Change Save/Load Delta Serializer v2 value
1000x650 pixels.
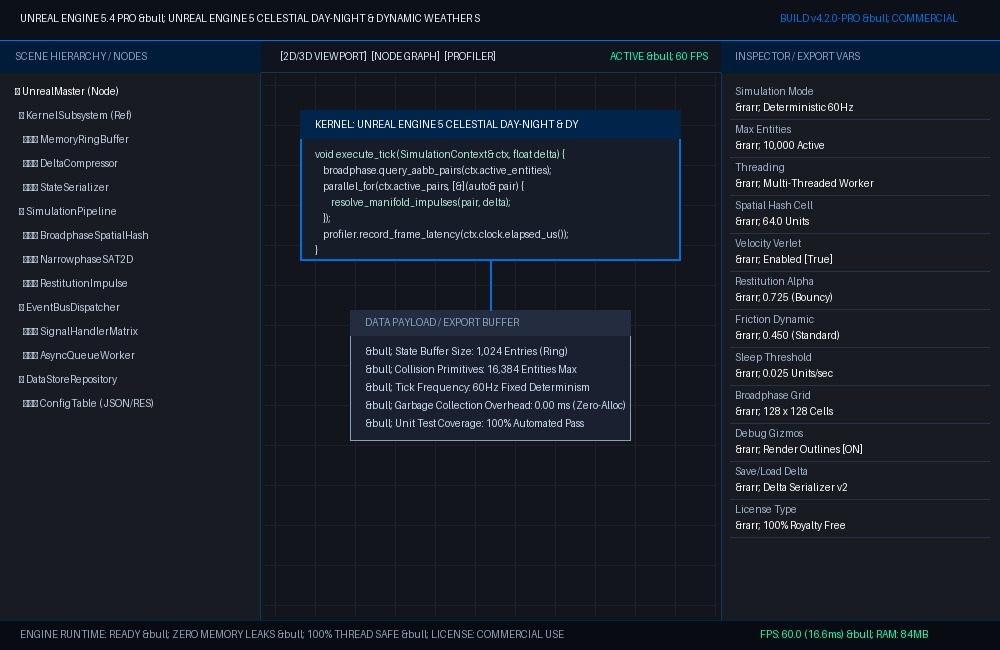tap(791, 487)
